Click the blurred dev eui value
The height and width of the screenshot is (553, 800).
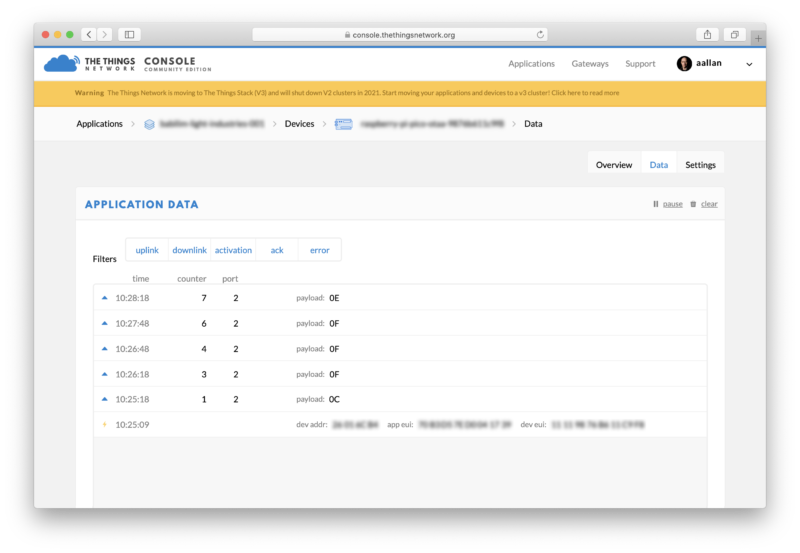pos(597,424)
